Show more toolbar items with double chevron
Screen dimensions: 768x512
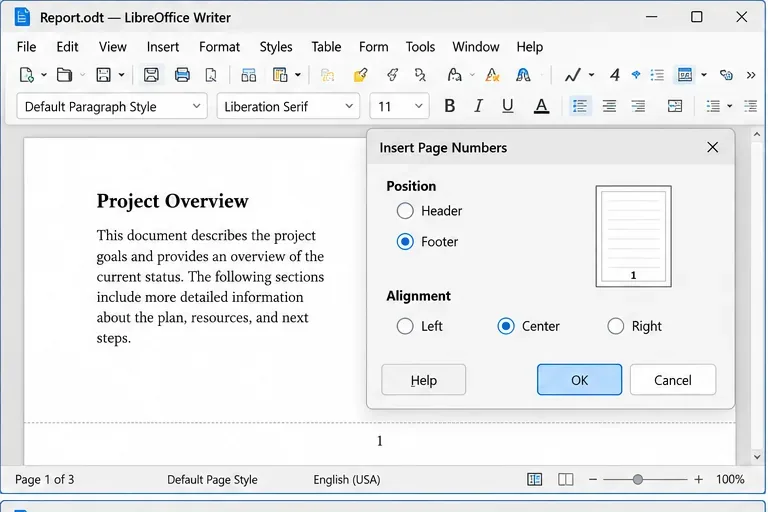point(751,75)
